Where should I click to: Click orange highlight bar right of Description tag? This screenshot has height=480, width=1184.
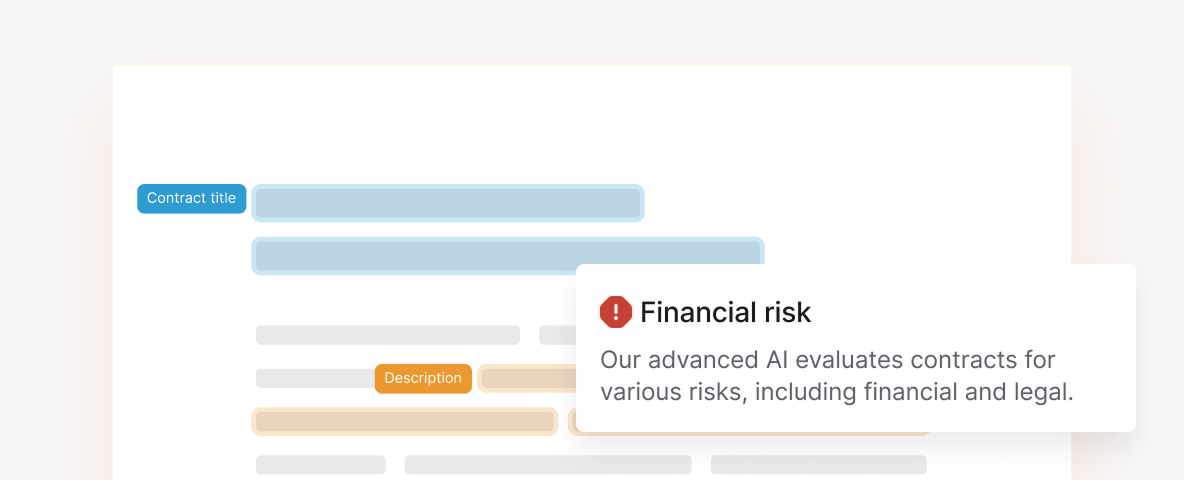tap(527, 378)
